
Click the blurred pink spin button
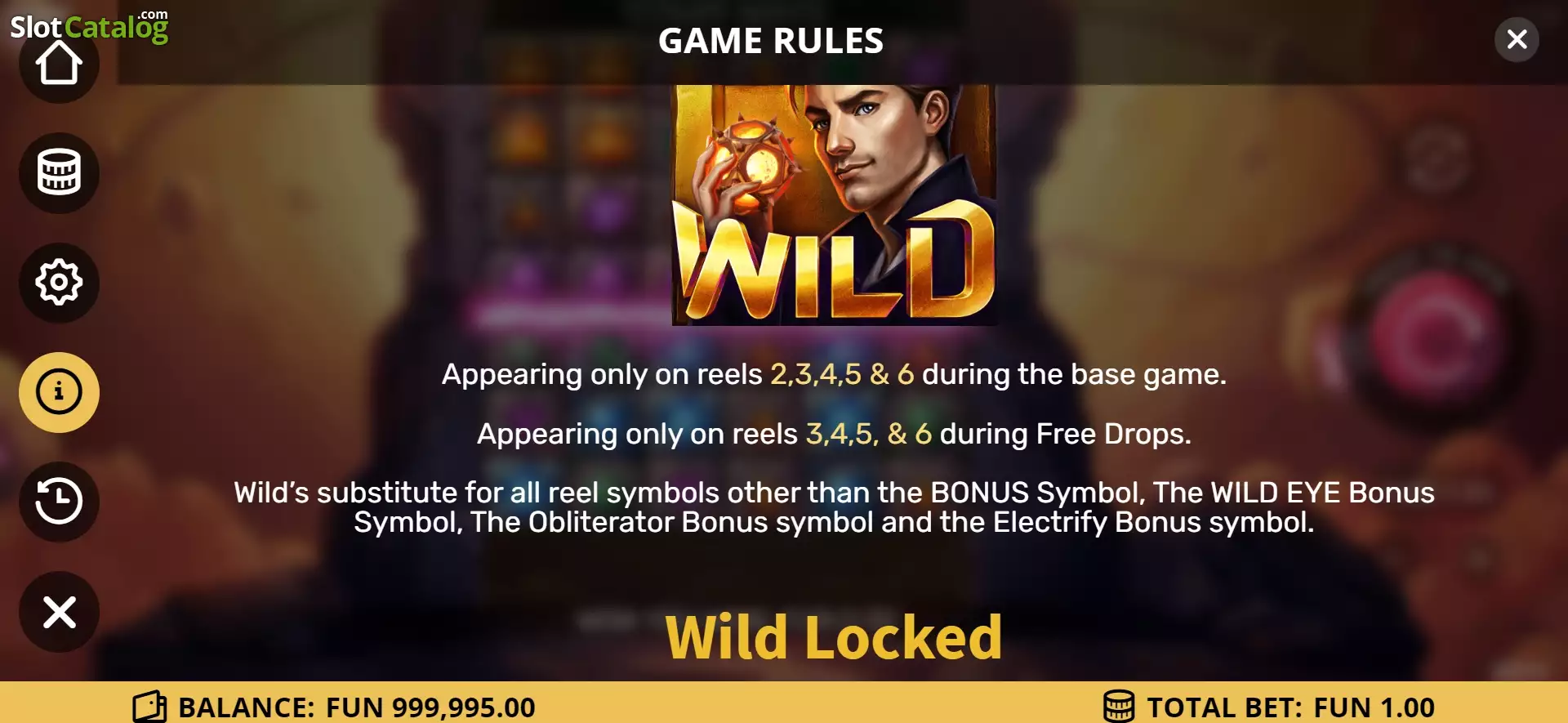pos(1435,335)
